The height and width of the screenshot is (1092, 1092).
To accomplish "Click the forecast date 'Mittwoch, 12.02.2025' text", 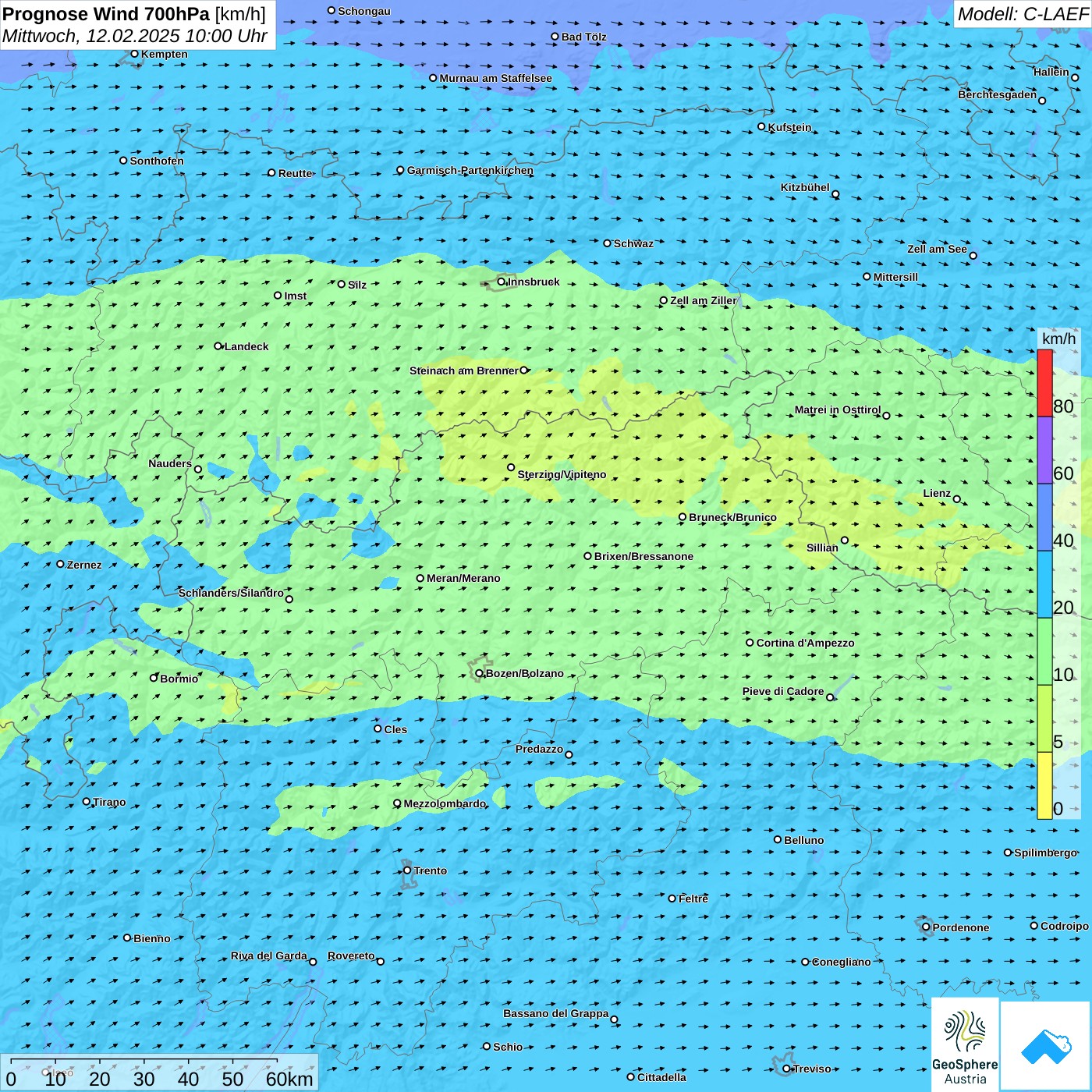I will tap(91, 36).
